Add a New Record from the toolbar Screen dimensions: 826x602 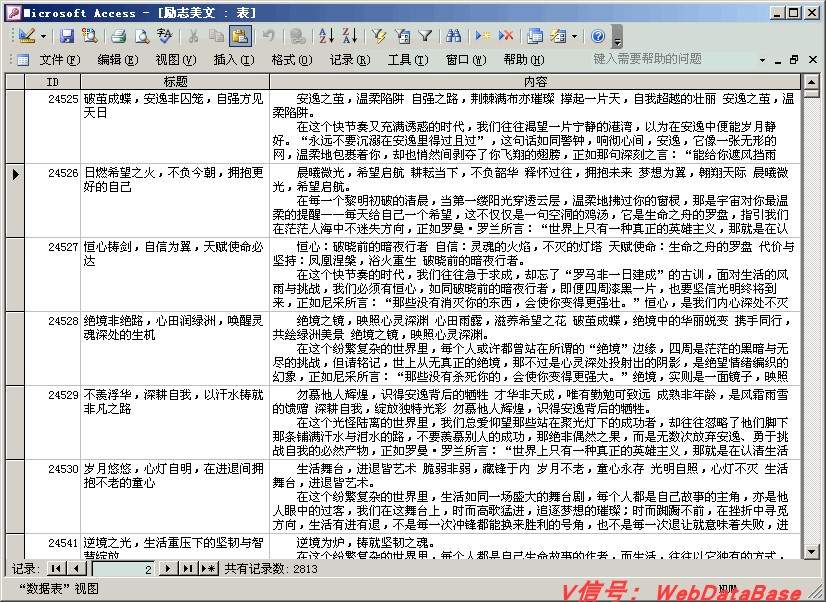tap(483, 36)
